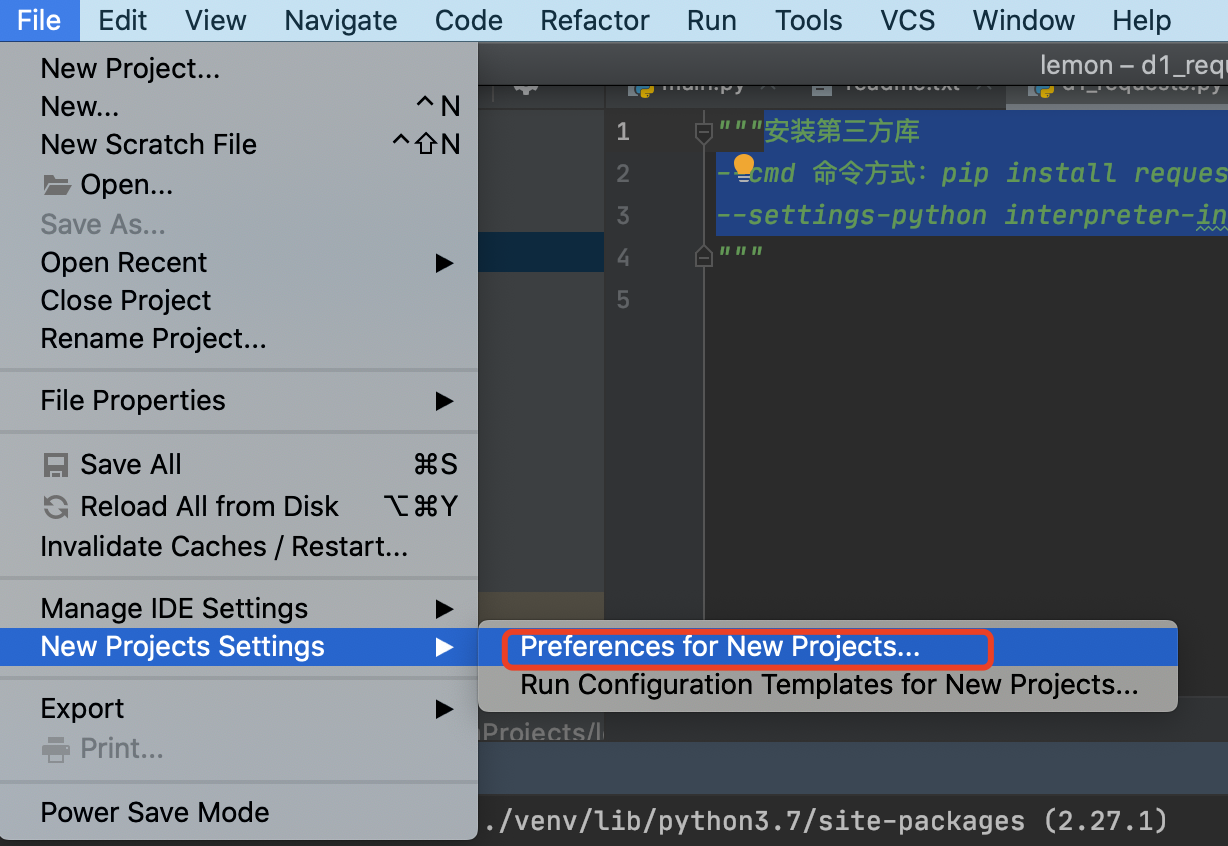This screenshot has height=846, width=1228.
Task: Click line number 5 in the editor gutter
Action: coord(623,299)
